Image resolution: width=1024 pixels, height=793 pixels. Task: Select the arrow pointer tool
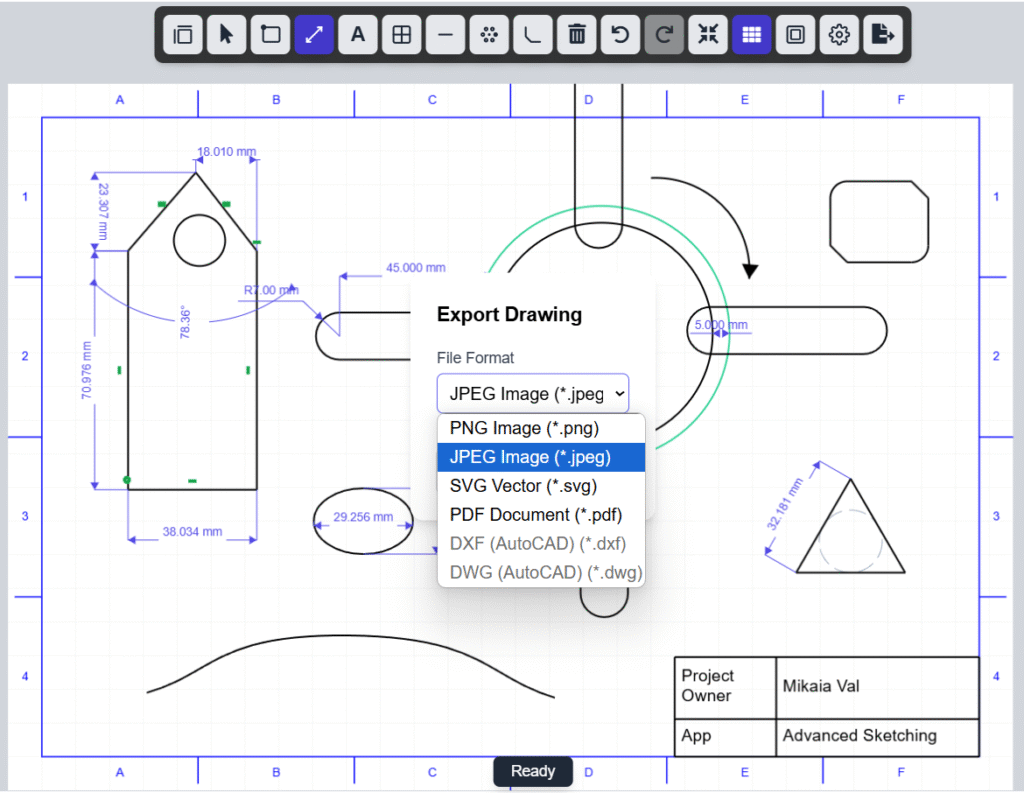point(226,35)
